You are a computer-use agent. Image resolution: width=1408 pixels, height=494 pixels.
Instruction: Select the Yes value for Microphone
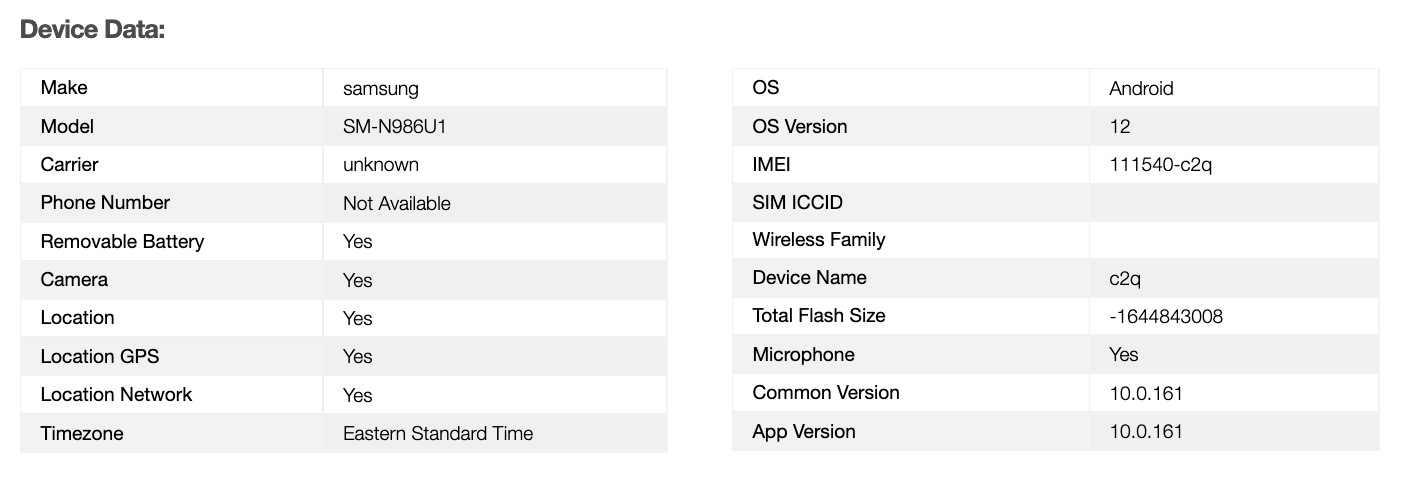(x=1123, y=354)
